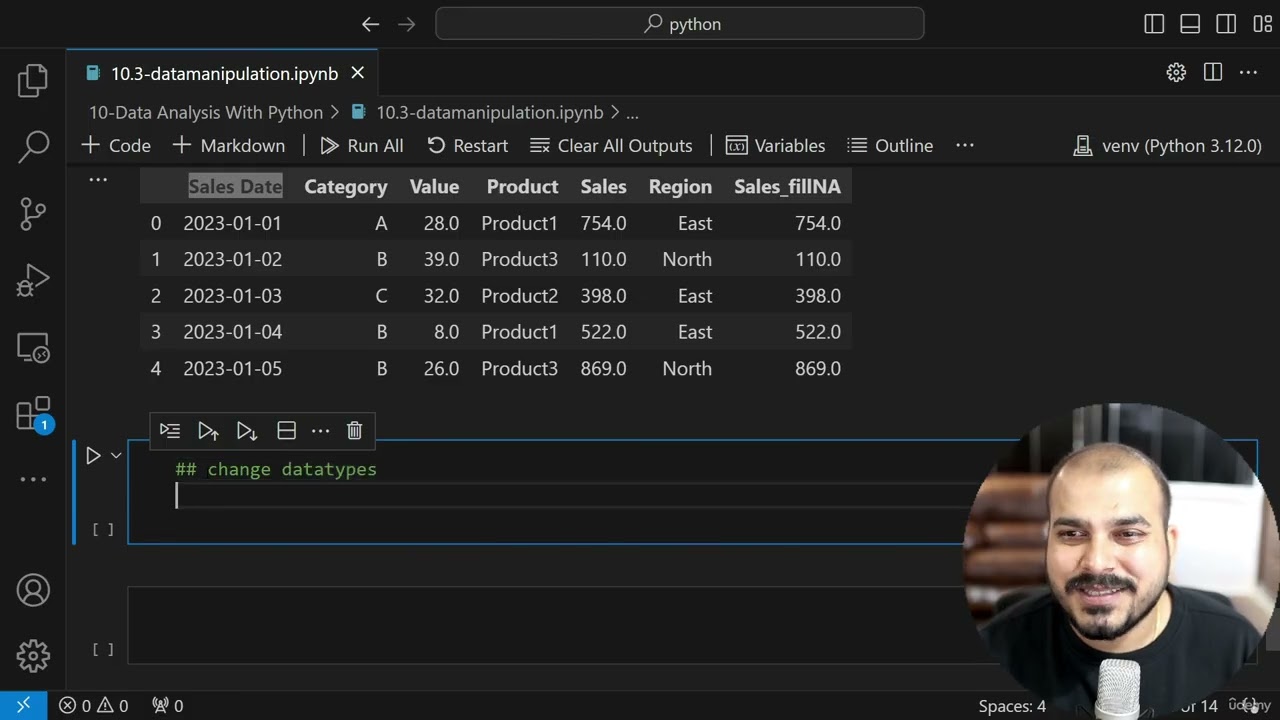1280x720 pixels.
Task: Add a new Markdown cell
Action: point(229,145)
